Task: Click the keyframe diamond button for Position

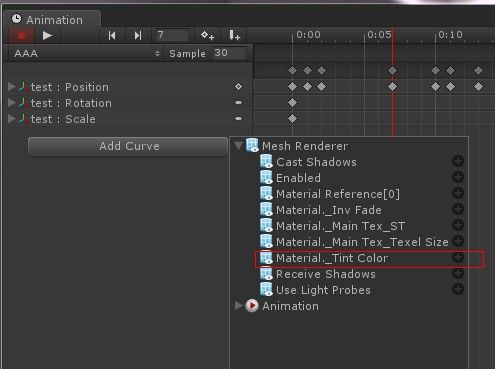Action: point(238,87)
